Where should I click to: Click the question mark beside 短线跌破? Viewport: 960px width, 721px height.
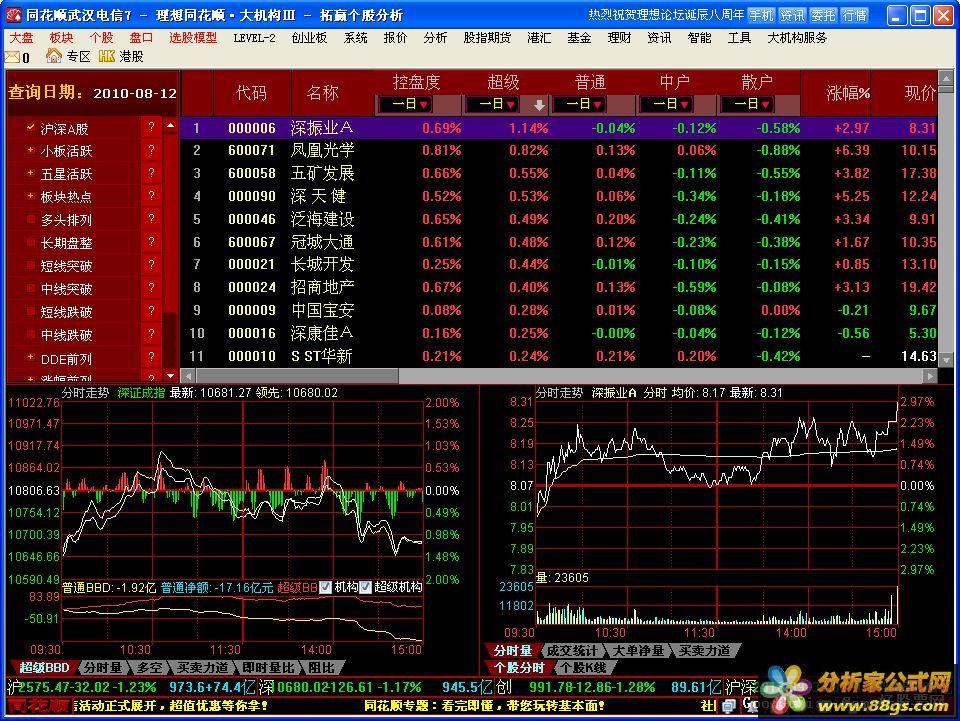151,312
